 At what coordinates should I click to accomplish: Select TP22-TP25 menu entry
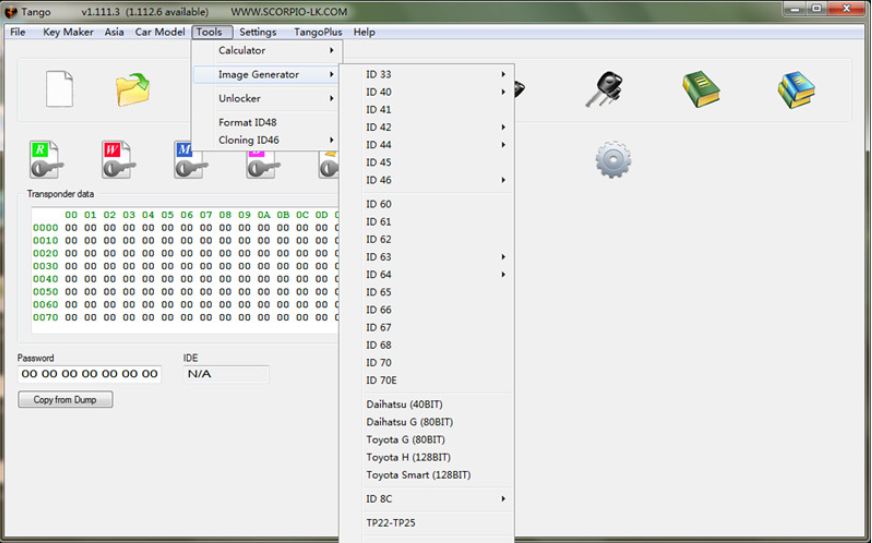click(x=427, y=523)
